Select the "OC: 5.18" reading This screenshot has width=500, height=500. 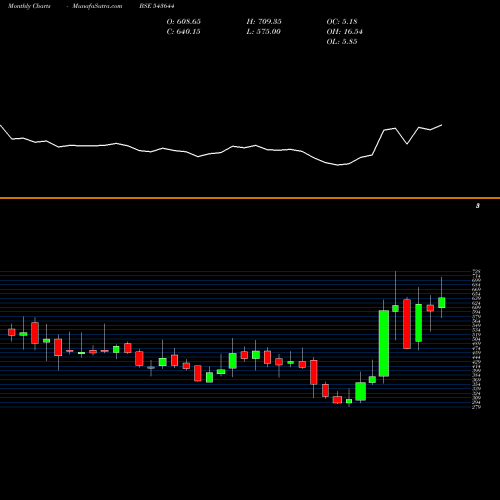(342, 22)
